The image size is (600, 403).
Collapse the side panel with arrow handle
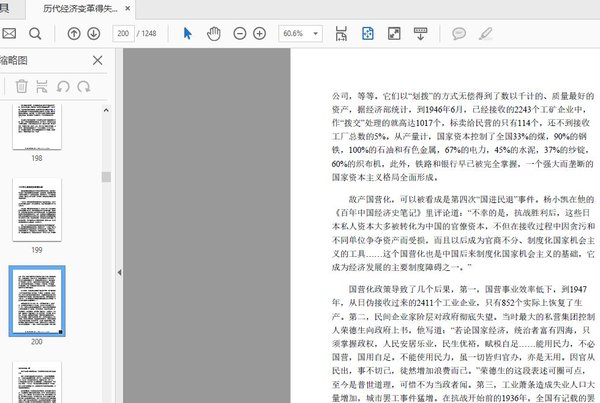[119, 272]
